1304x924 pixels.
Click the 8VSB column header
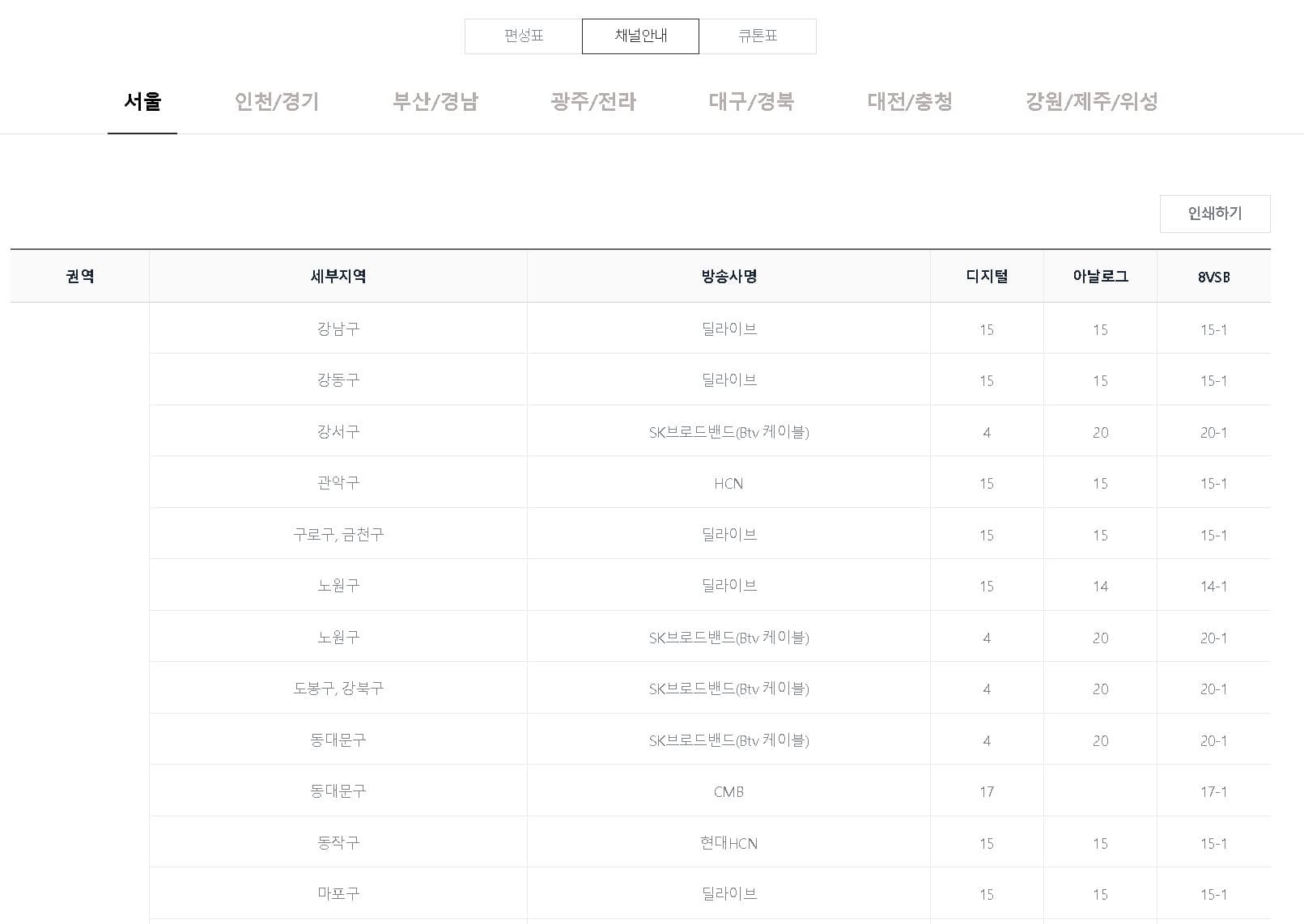coord(1213,276)
